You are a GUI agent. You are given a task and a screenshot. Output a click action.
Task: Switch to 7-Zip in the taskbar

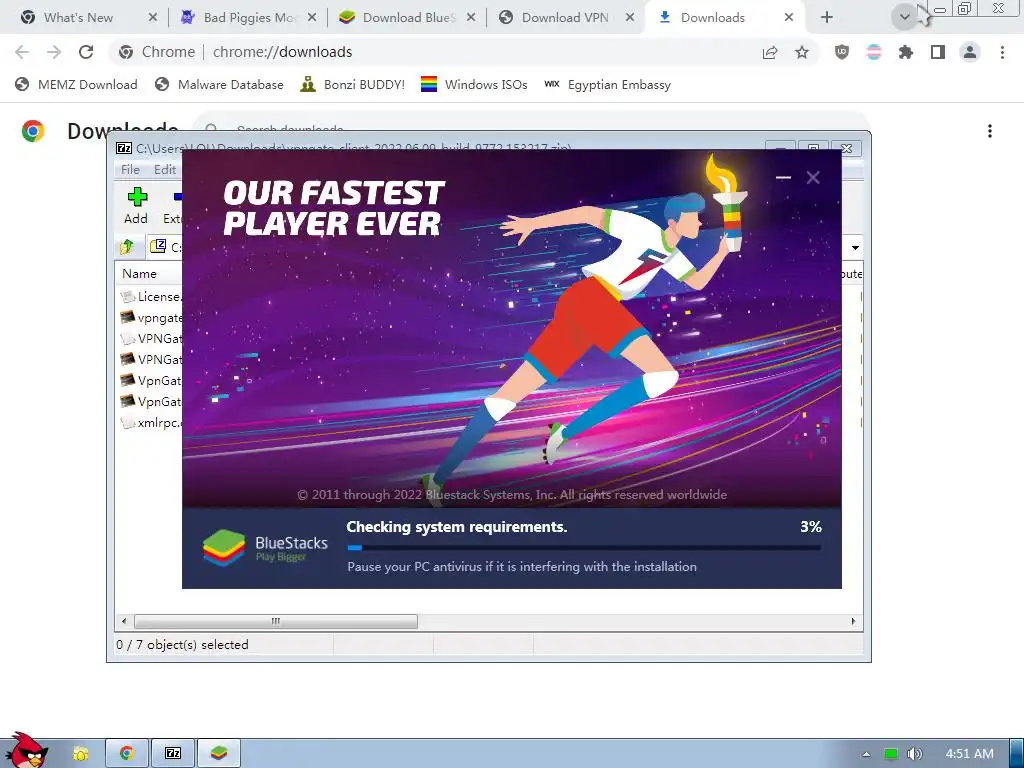pyautogui.click(x=172, y=754)
